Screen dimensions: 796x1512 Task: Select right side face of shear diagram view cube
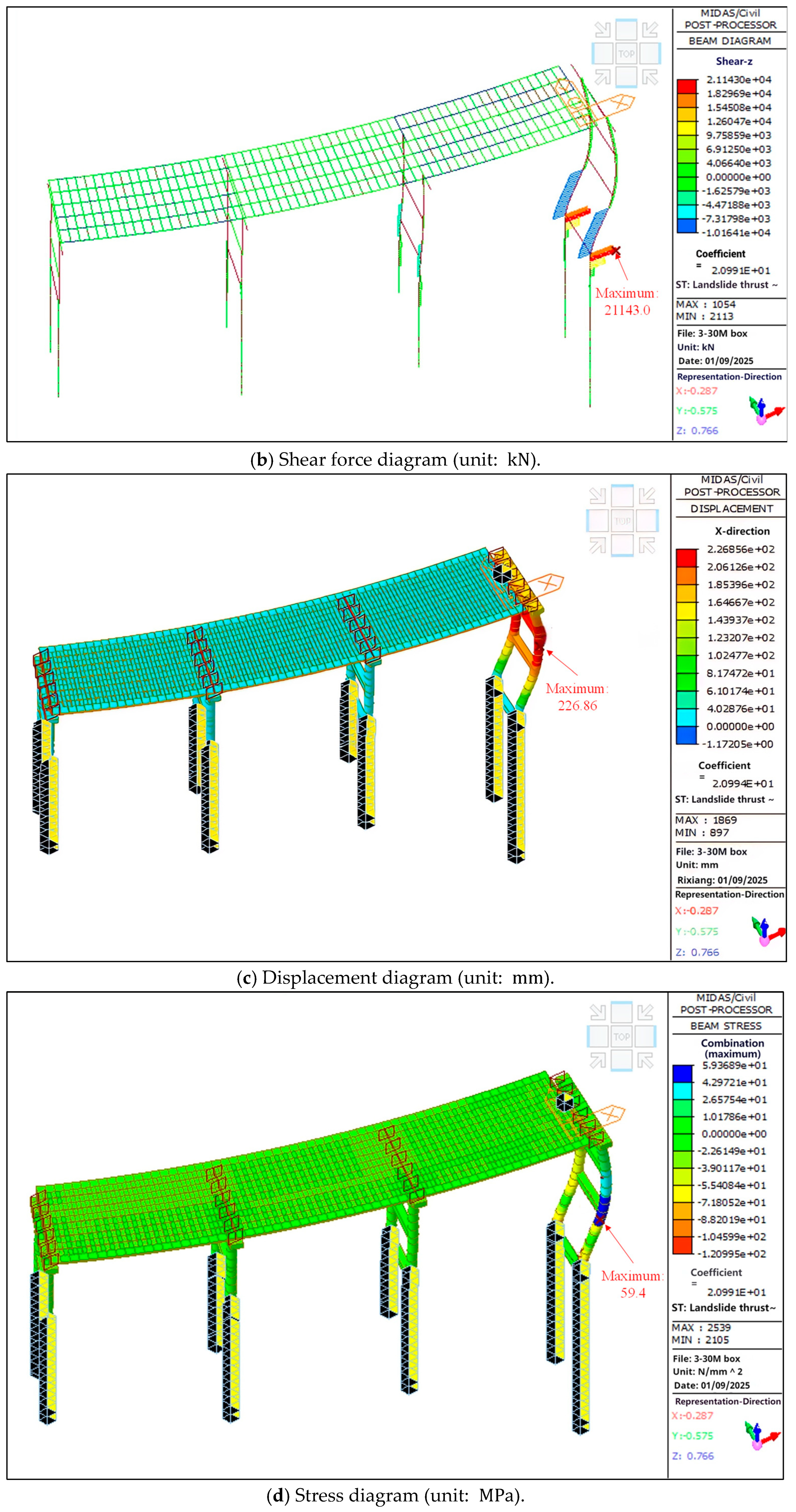point(650,54)
